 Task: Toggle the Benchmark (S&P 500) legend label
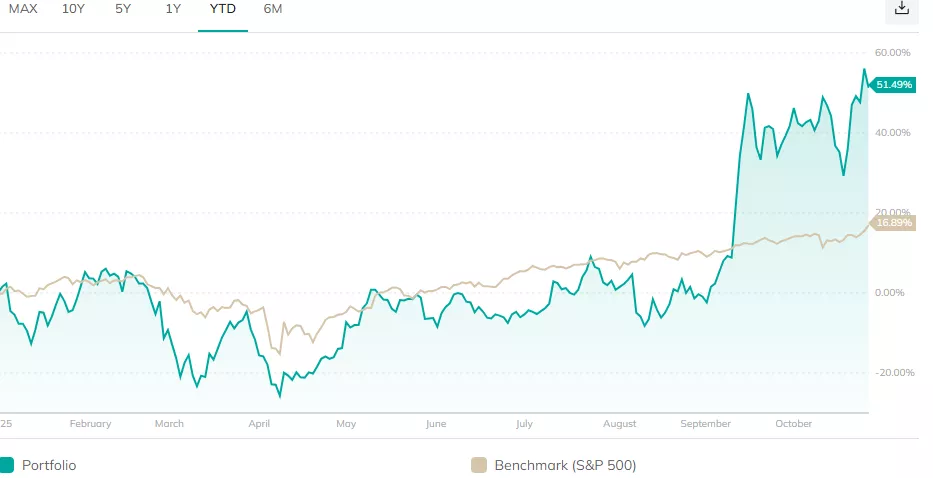pos(565,465)
